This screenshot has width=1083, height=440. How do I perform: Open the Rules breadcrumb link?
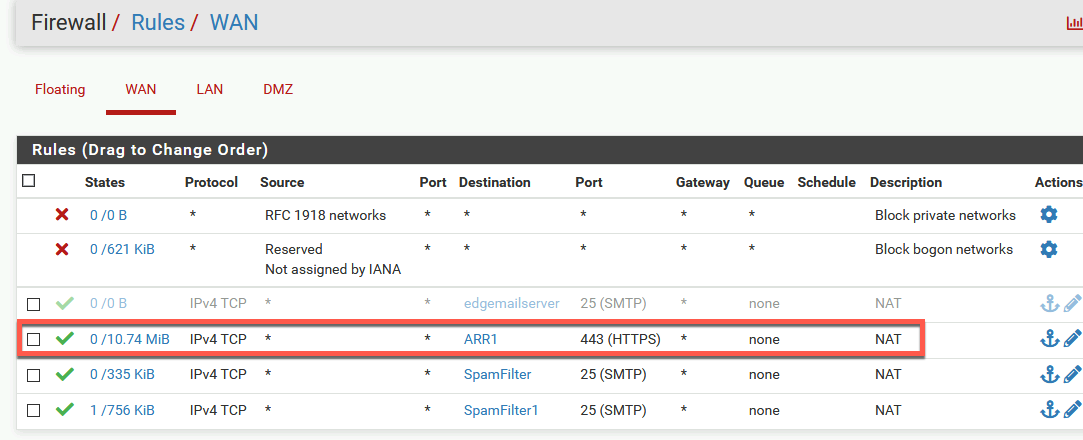pyautogui.click(x=158, y=22)
